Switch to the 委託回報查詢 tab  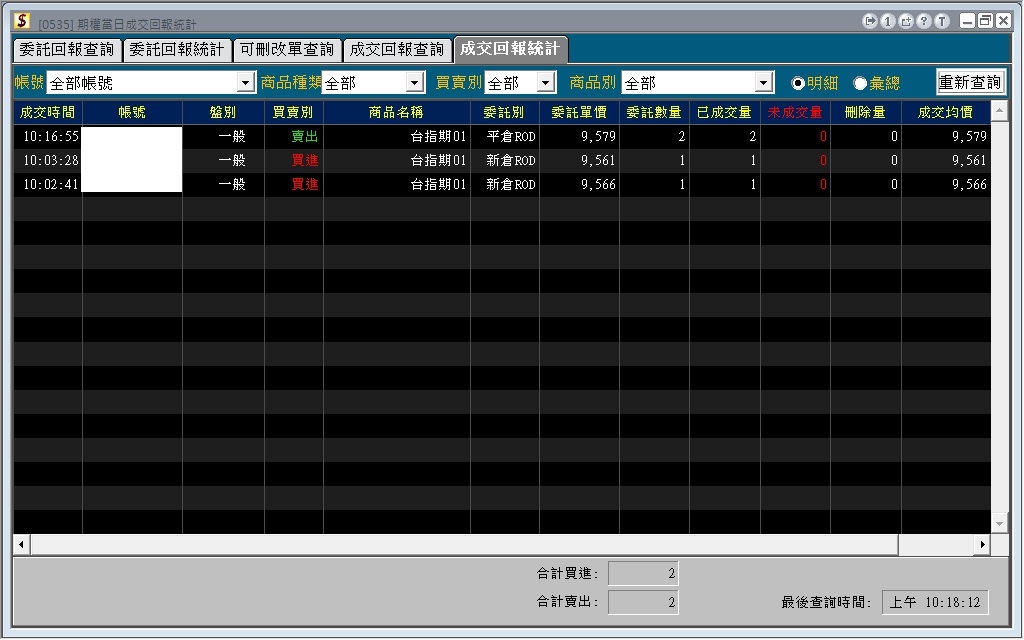point(67,50)
